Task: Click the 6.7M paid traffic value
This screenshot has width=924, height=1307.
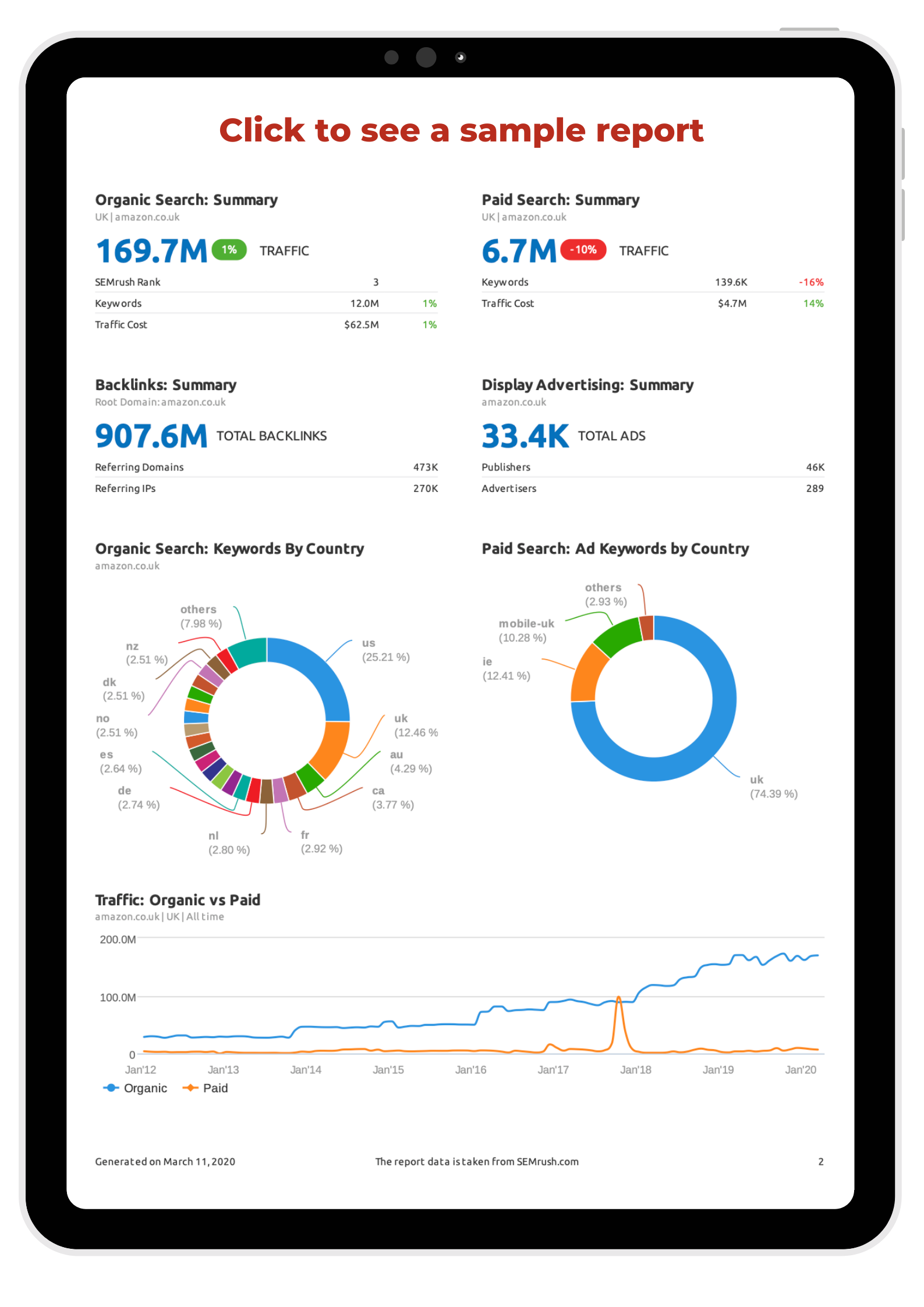Action: [519, 251]
